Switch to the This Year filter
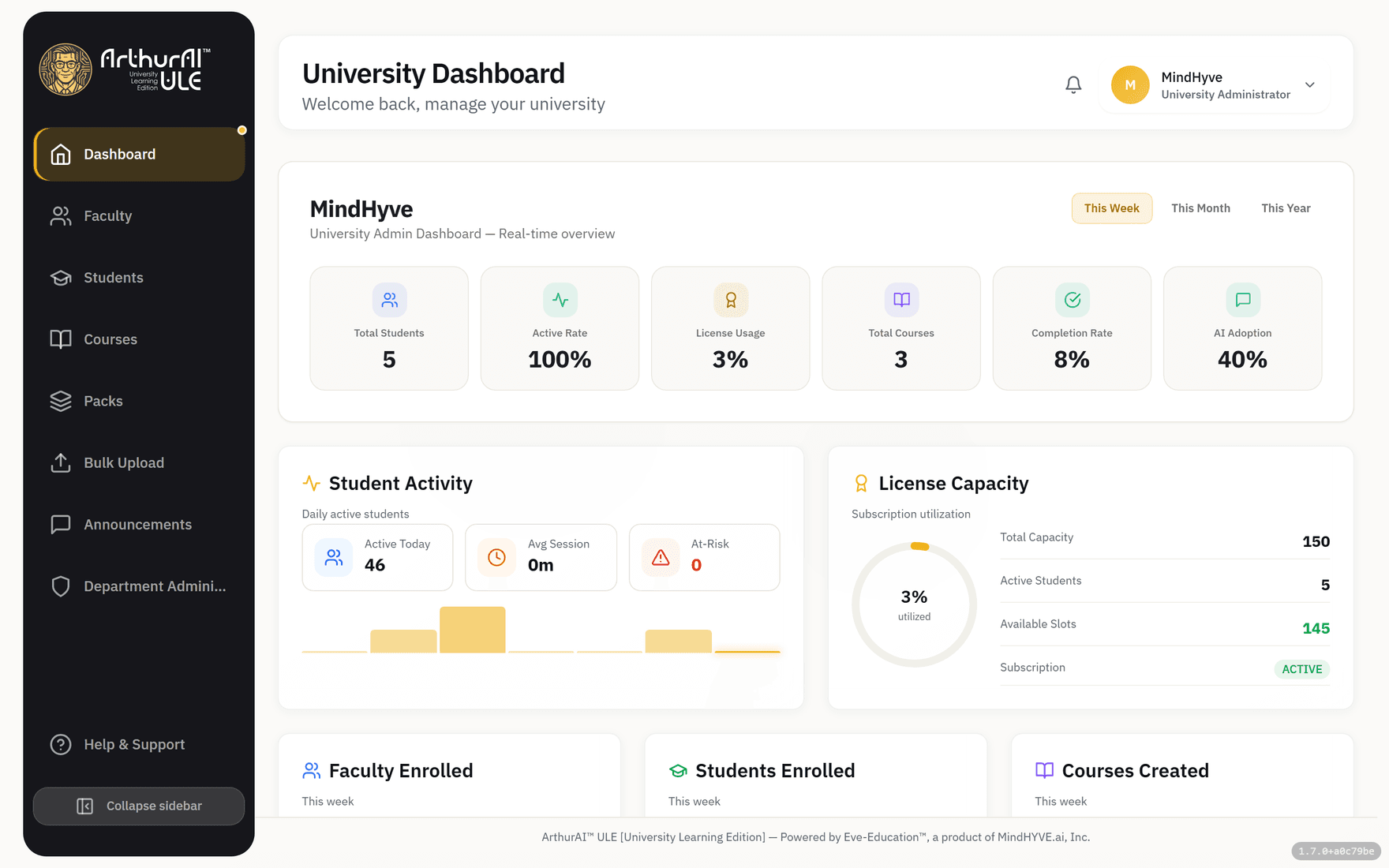Image resolution: width=1389 pixels, height=868 pixels. (x=1286, y=208)
